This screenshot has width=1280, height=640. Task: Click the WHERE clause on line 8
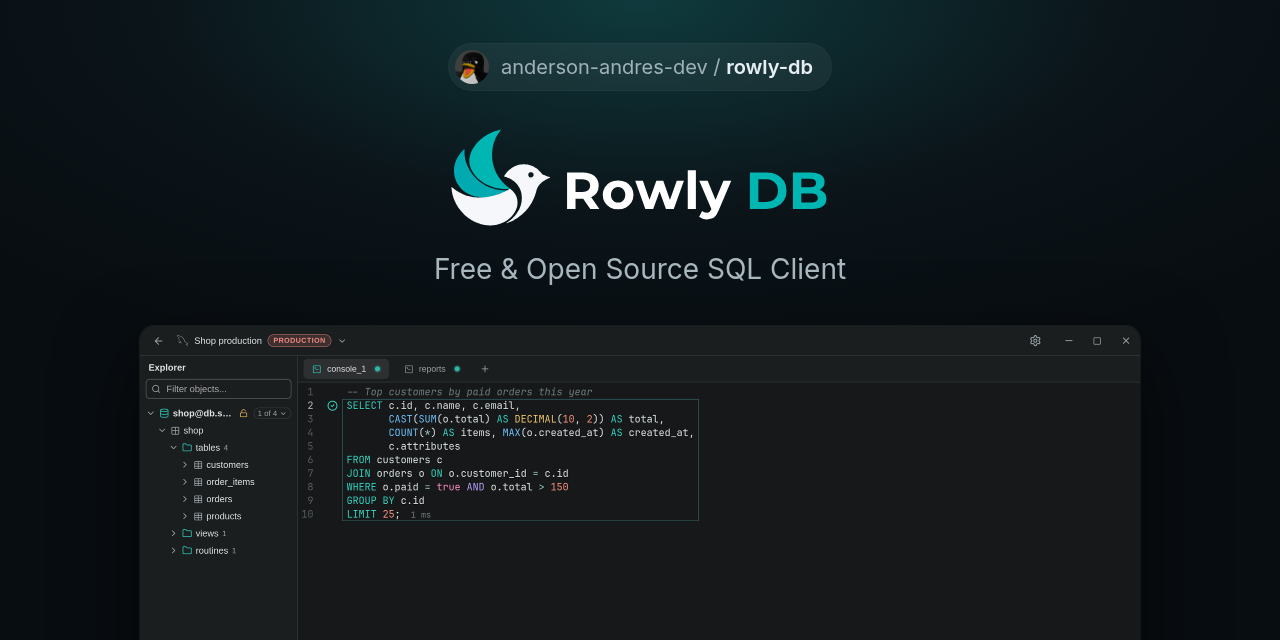(457, 487)
